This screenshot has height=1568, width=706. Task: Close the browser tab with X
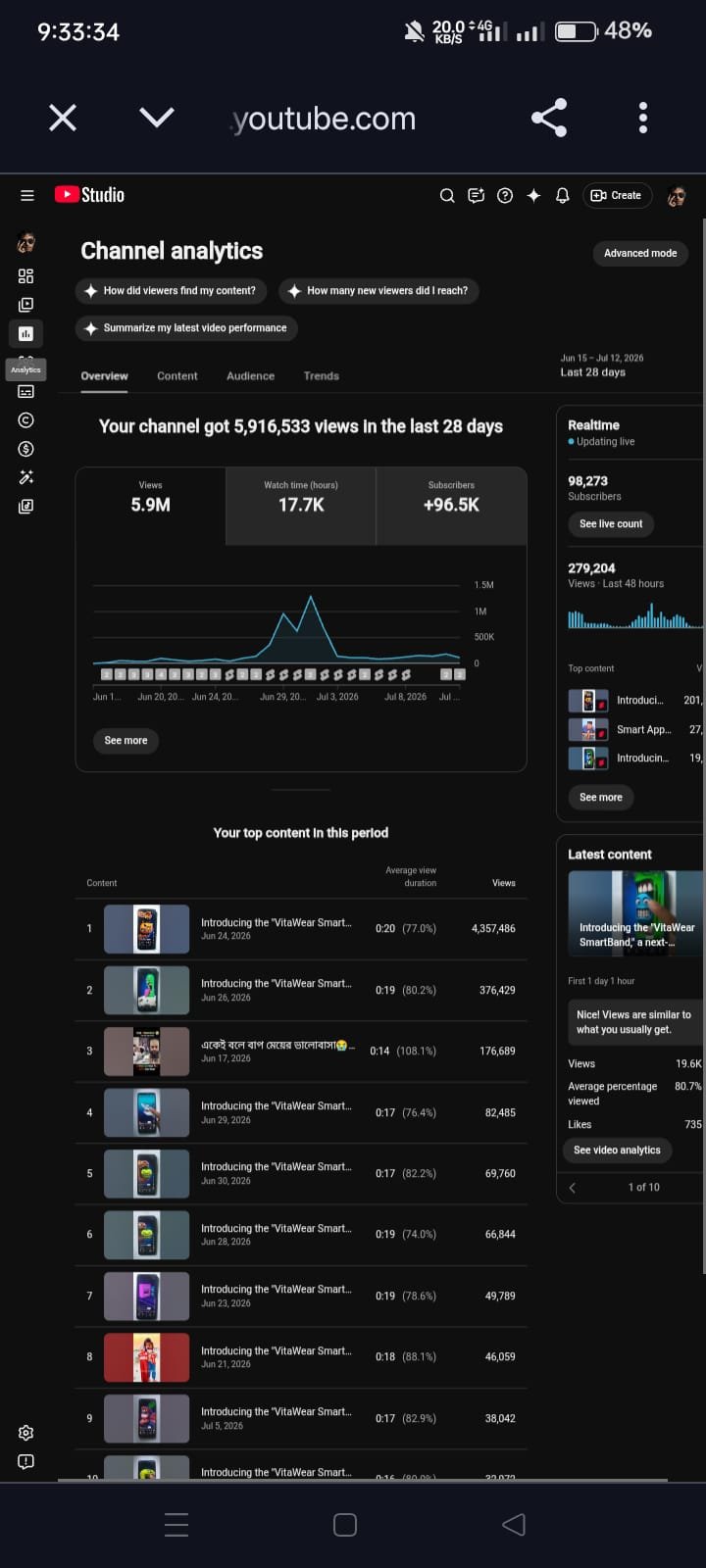tap(63, 119)
